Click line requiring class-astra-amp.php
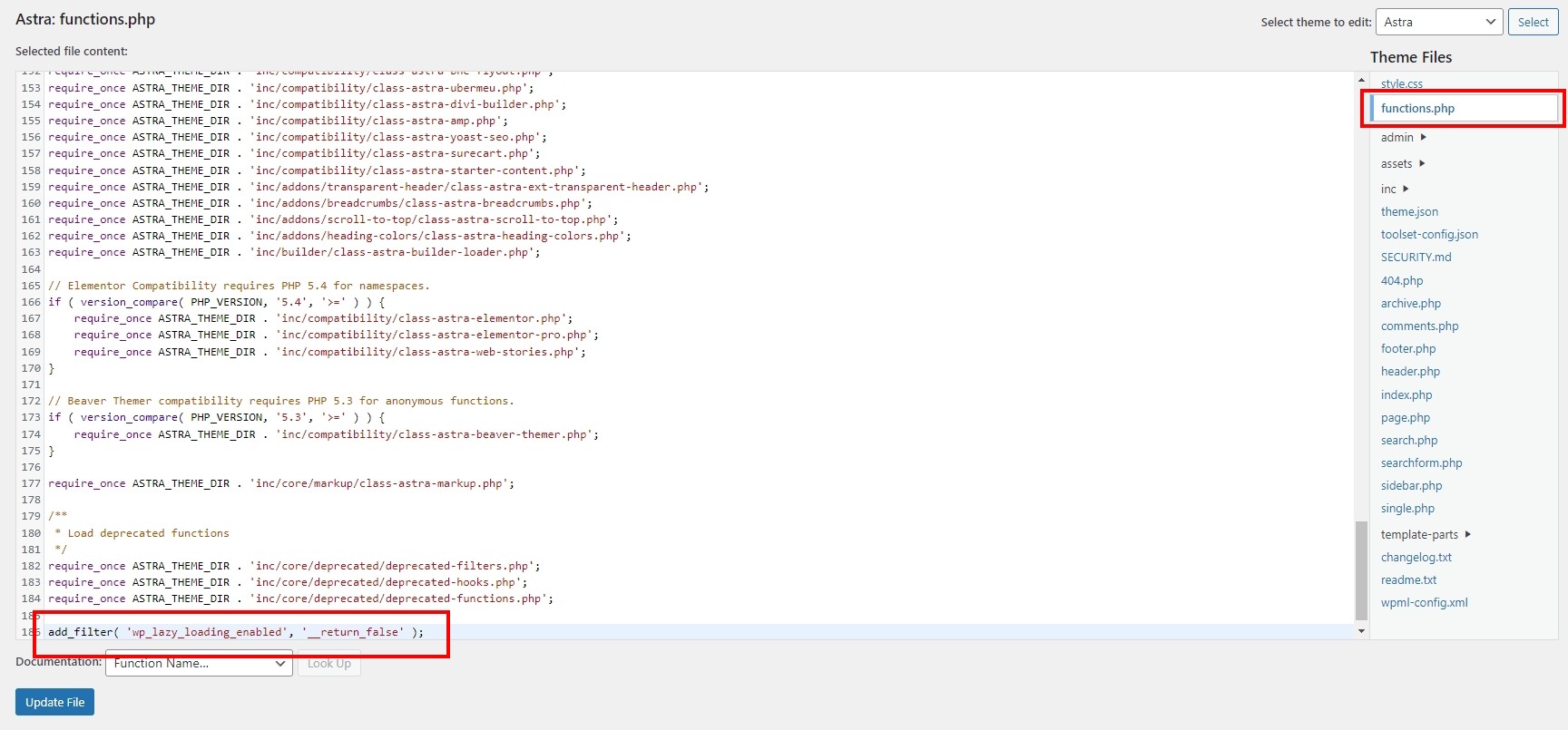Viewport: 1568px width, 730px height. click(x=278, y=121)
